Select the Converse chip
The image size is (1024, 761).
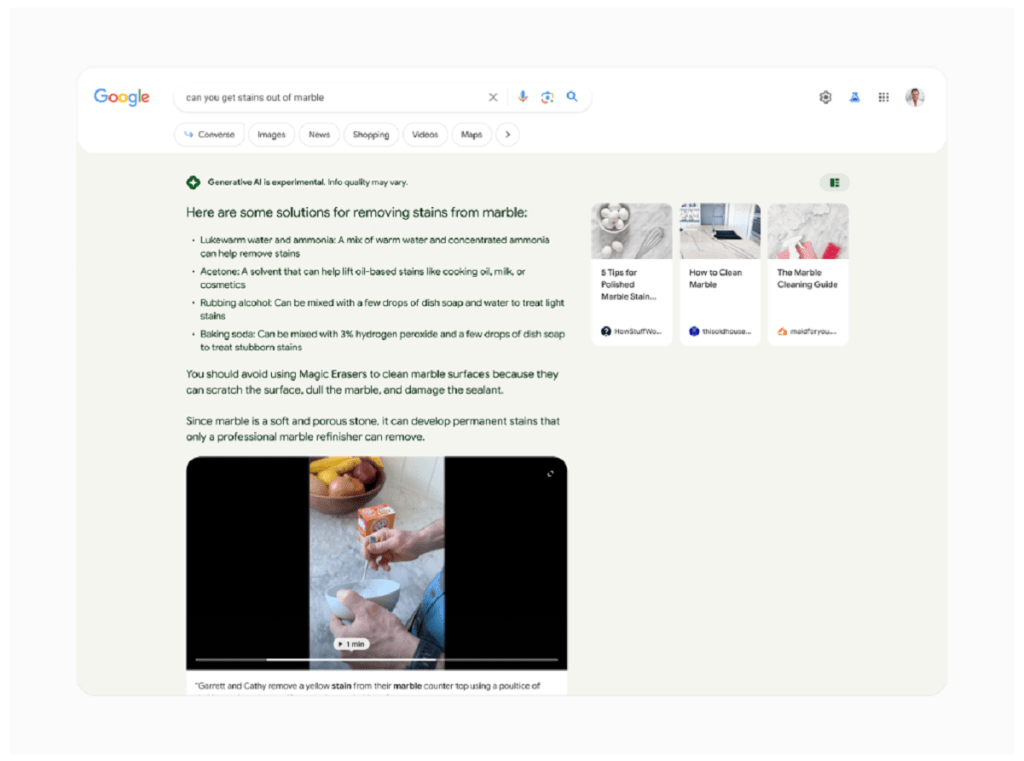pos(209,134)
